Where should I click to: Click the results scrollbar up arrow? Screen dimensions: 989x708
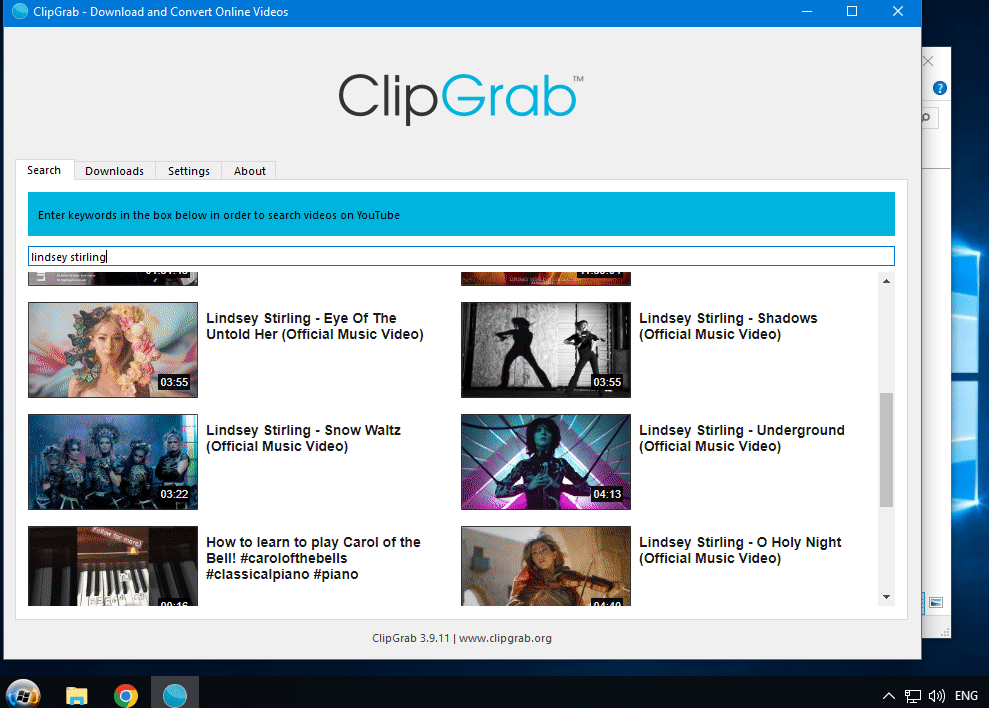coord(886,281)
